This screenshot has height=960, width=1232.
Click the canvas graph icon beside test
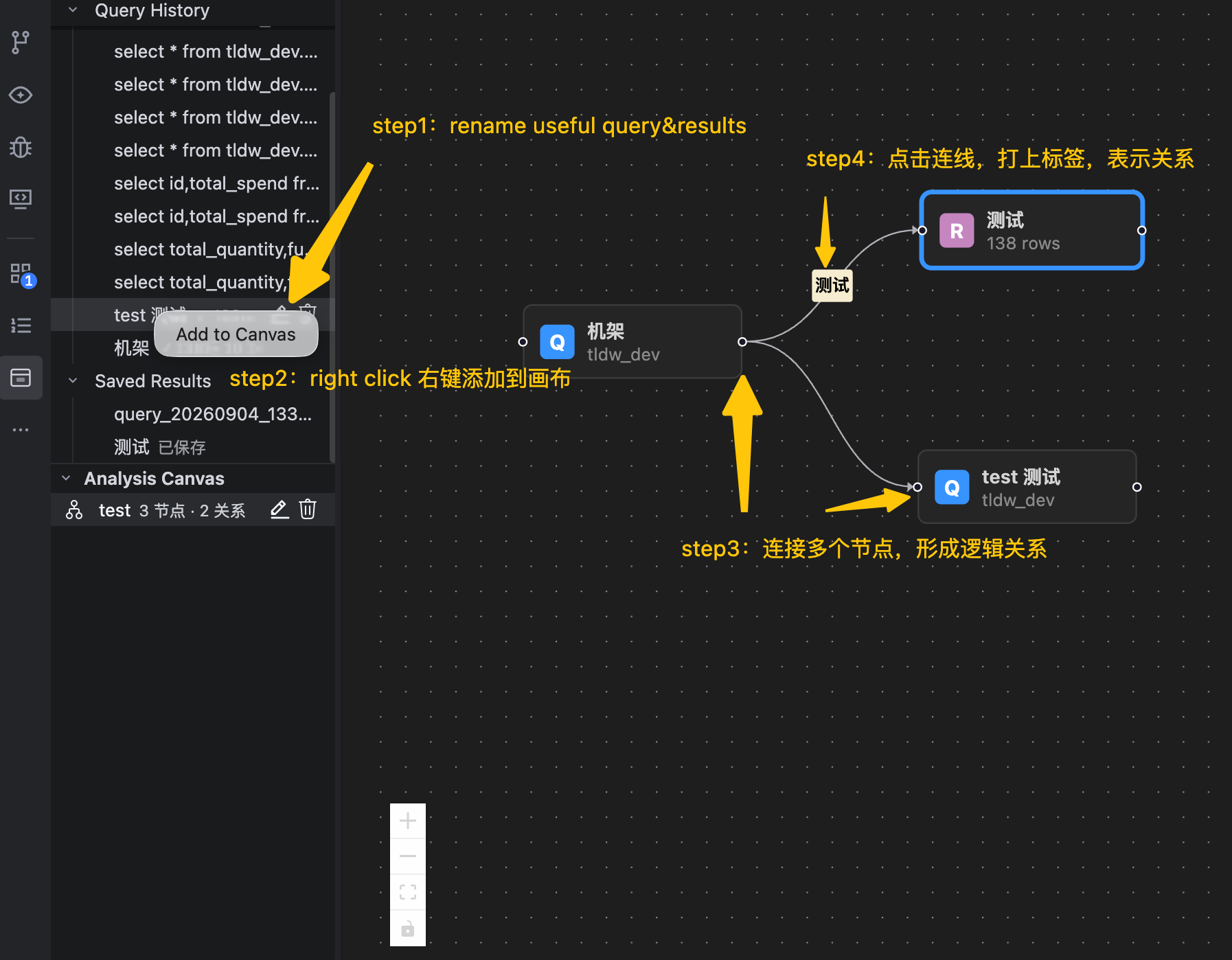(74, 510)
